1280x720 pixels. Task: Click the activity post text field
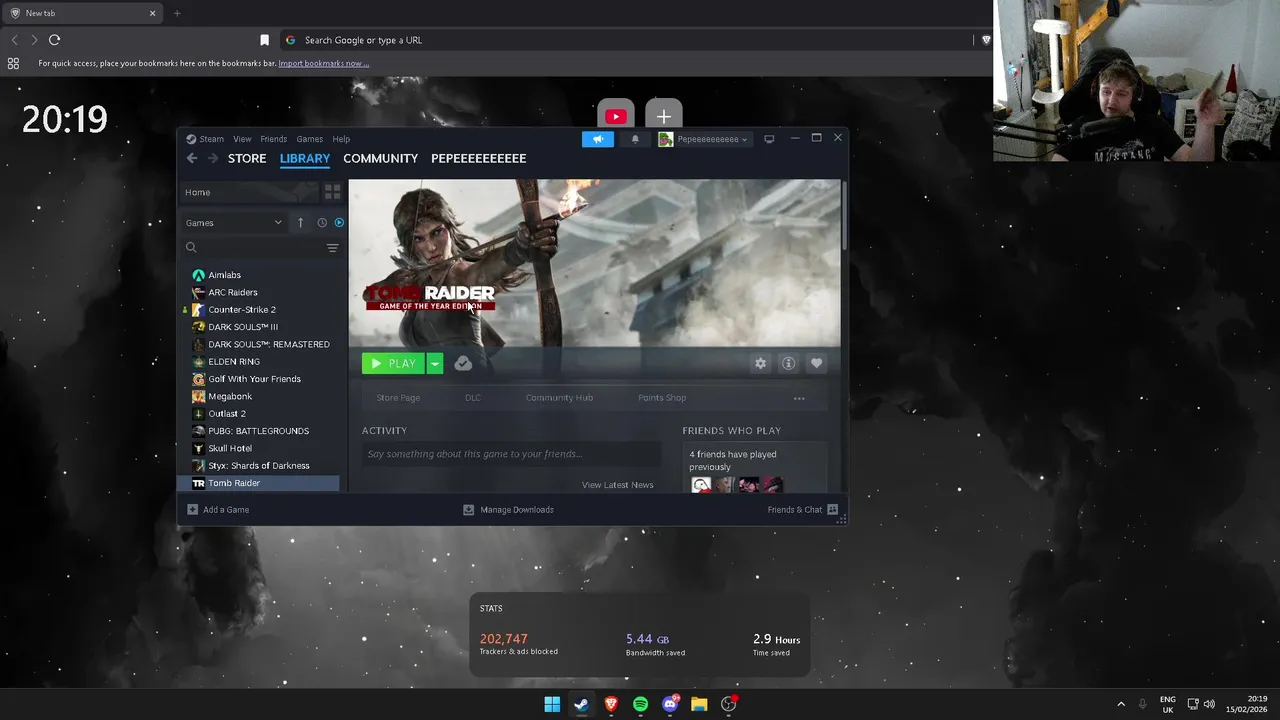coord(511,454)
